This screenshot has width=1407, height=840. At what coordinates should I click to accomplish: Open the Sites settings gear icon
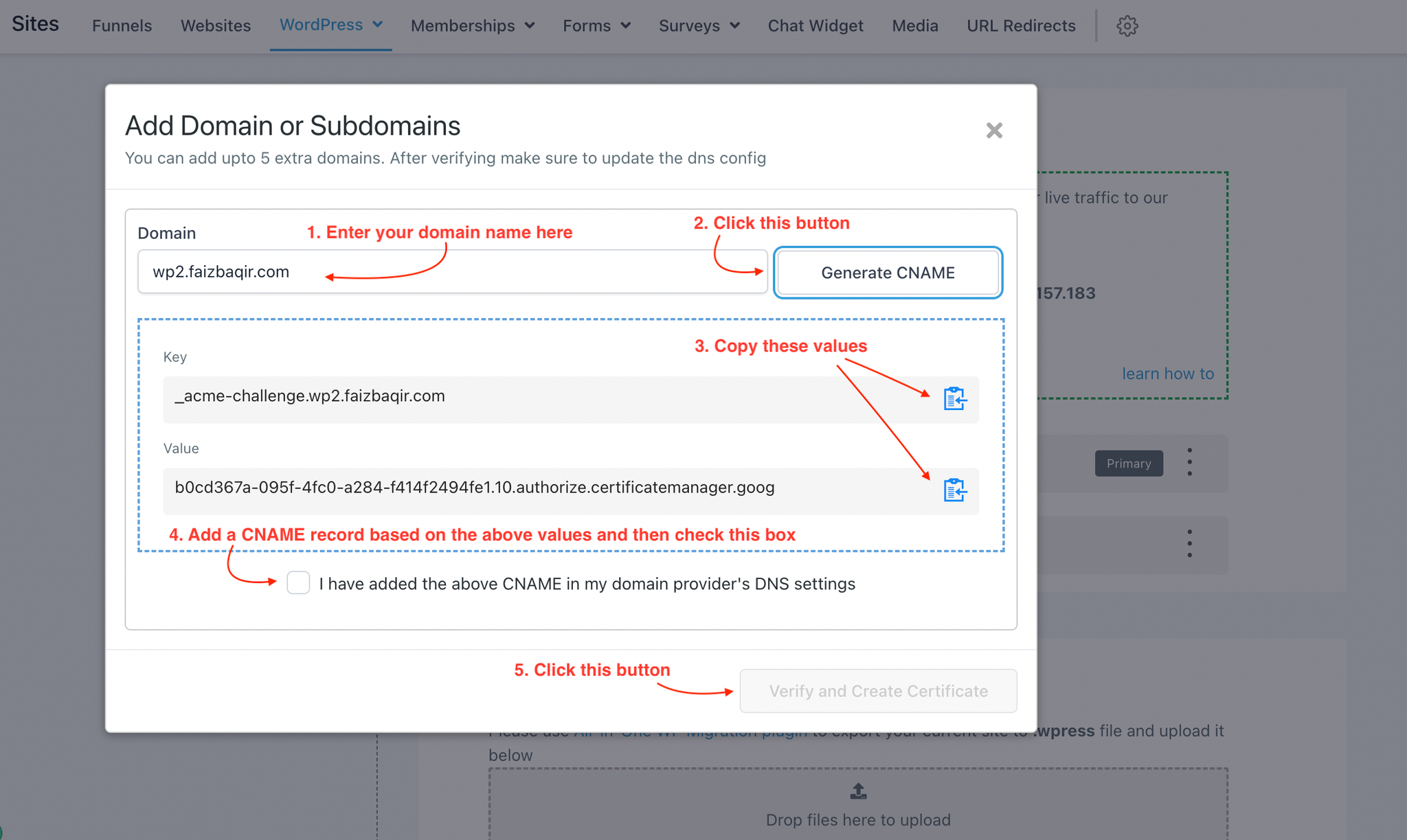coord(1127,26)
